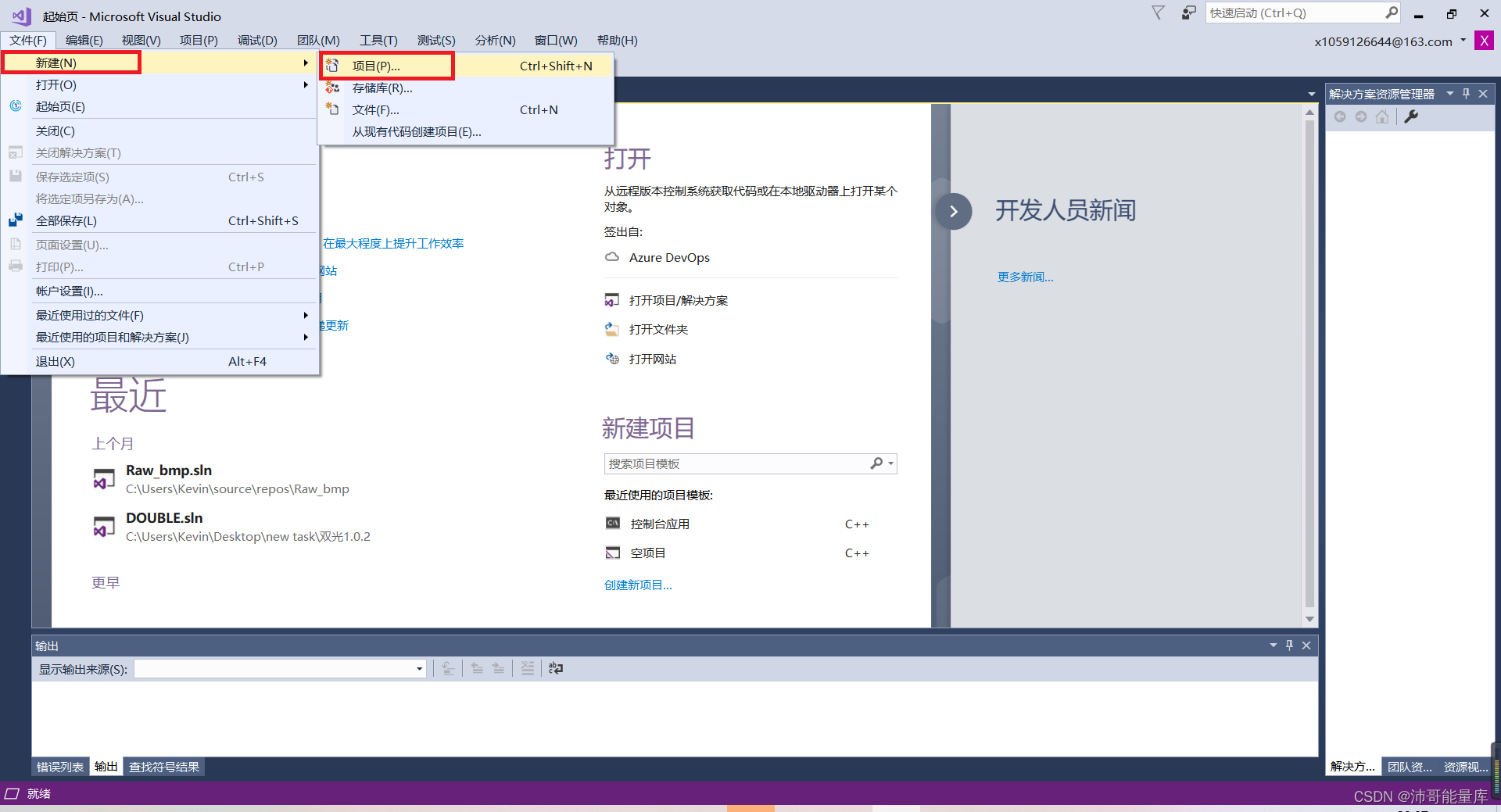Viewport: 1501px width, 812px height.
Task: Click the user account avatar X icon
Action: coord(1485,41)
